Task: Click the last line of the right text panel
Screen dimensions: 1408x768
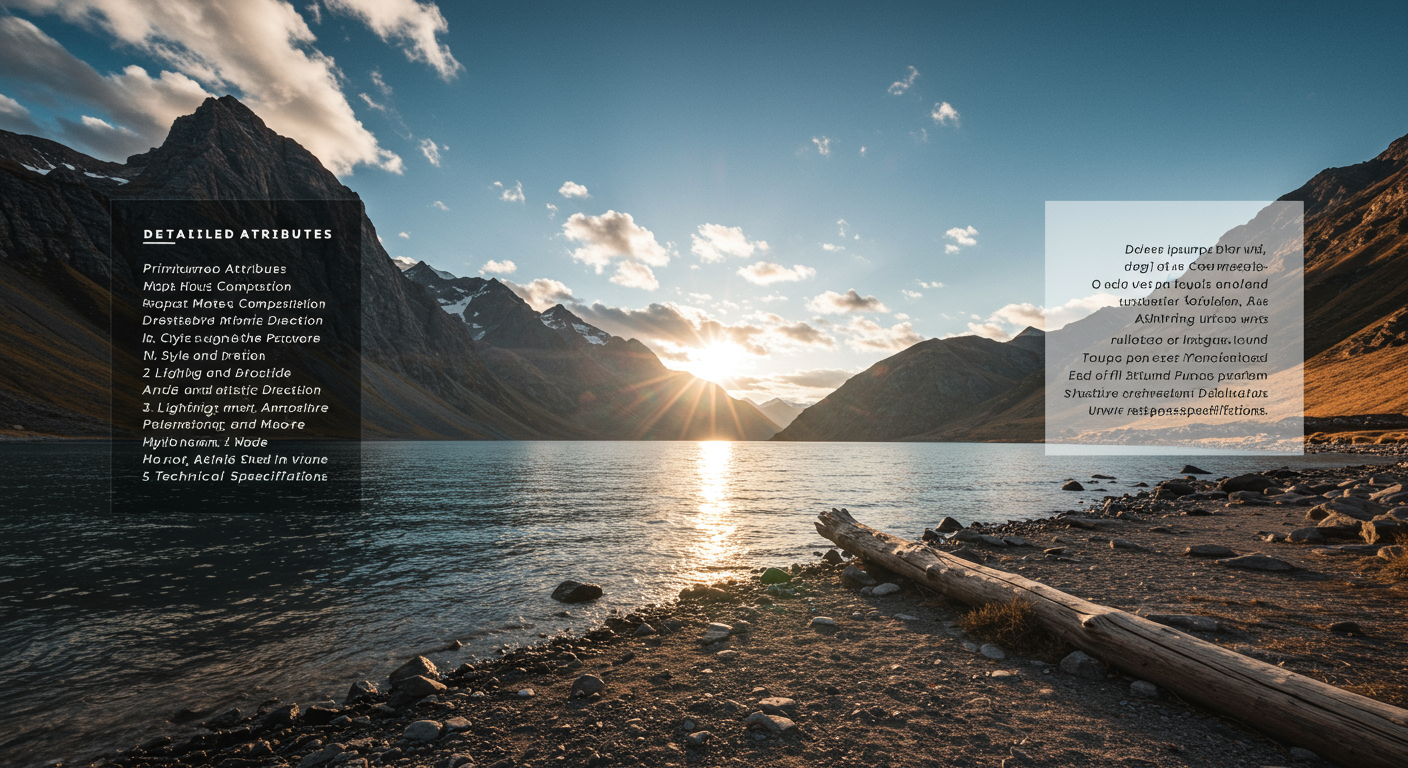Action: (x=1178, y=411)
